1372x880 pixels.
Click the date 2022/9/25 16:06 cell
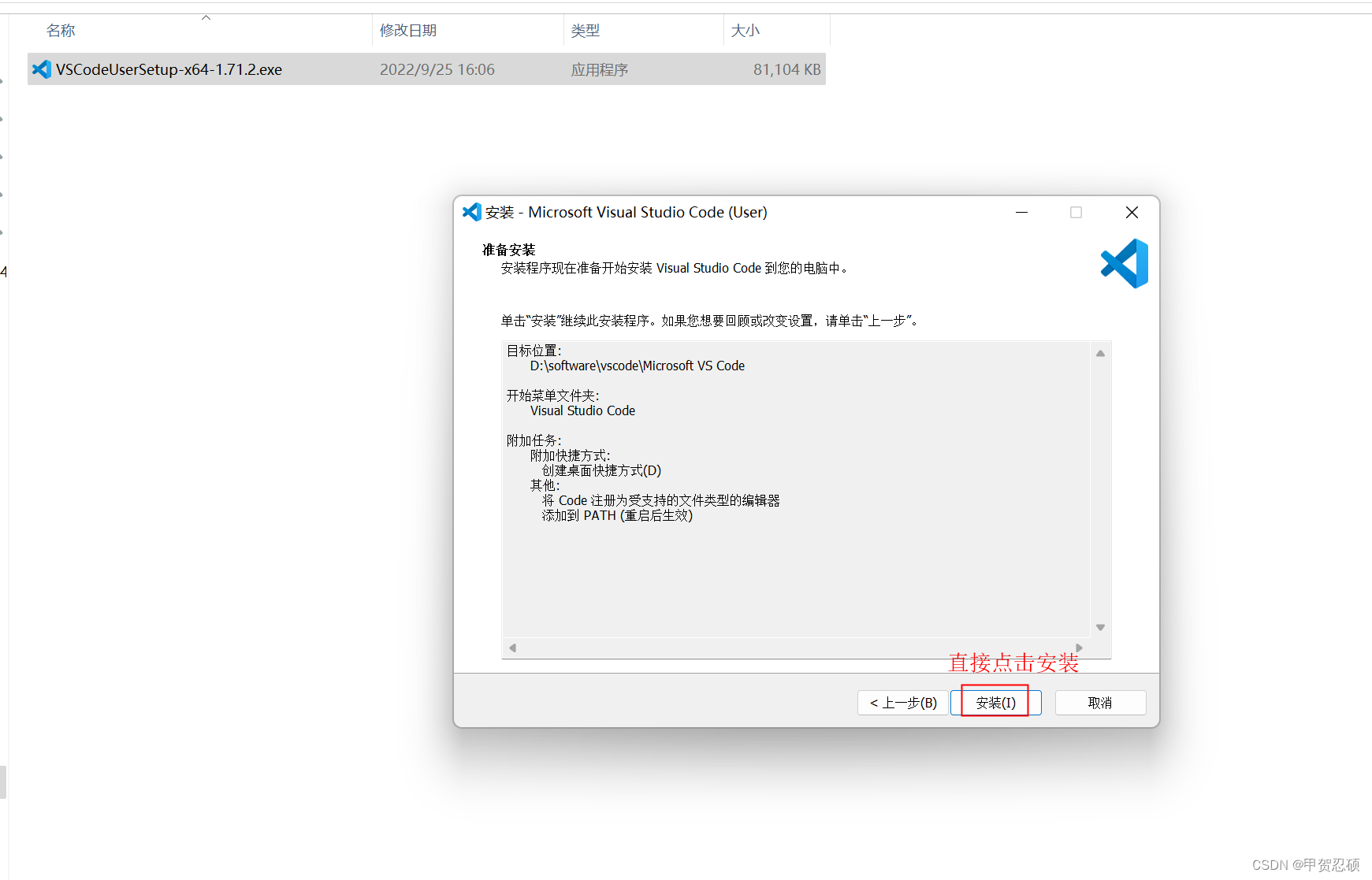437,69
